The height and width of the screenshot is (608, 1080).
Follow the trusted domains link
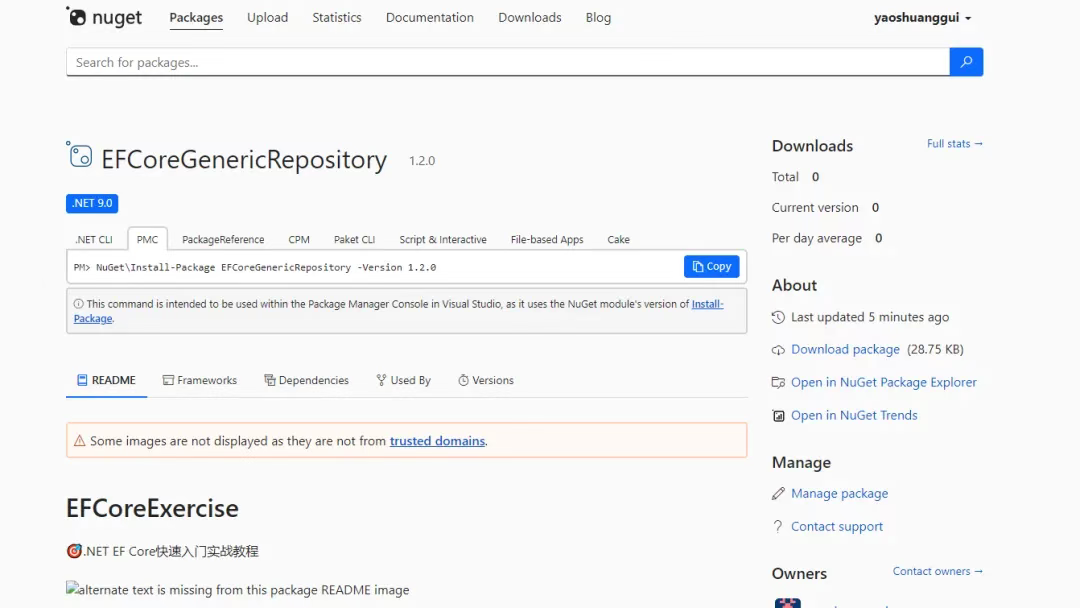tap(437, 441)
